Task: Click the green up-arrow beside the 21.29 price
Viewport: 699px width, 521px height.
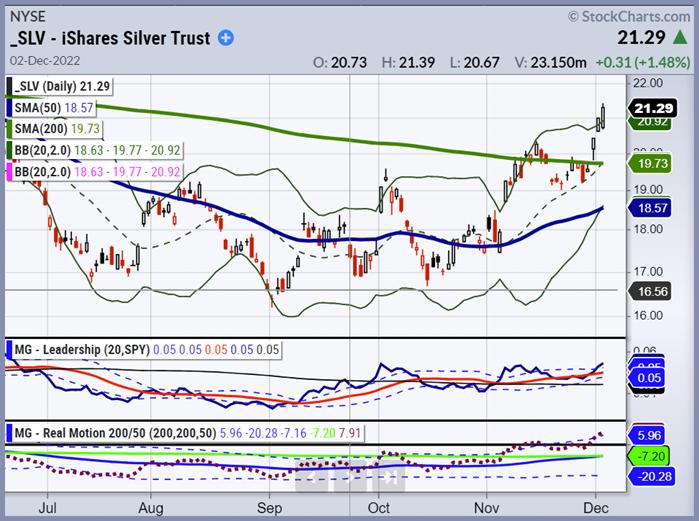Action: [684, 38]
